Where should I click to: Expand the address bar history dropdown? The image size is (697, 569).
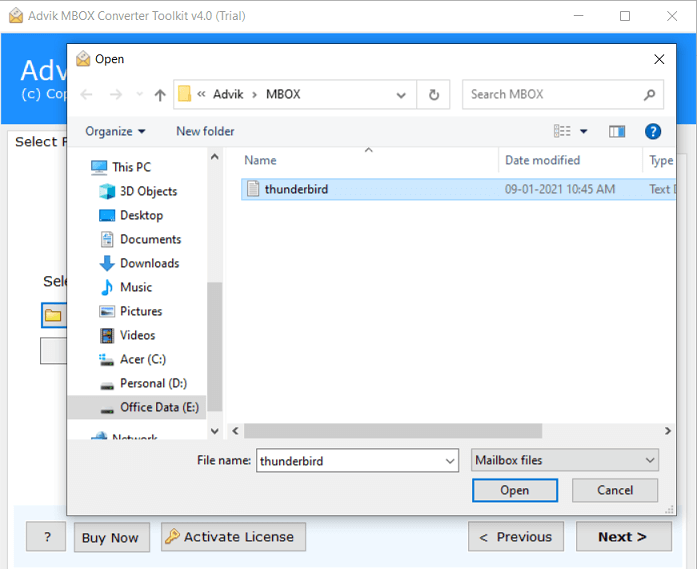401,95
